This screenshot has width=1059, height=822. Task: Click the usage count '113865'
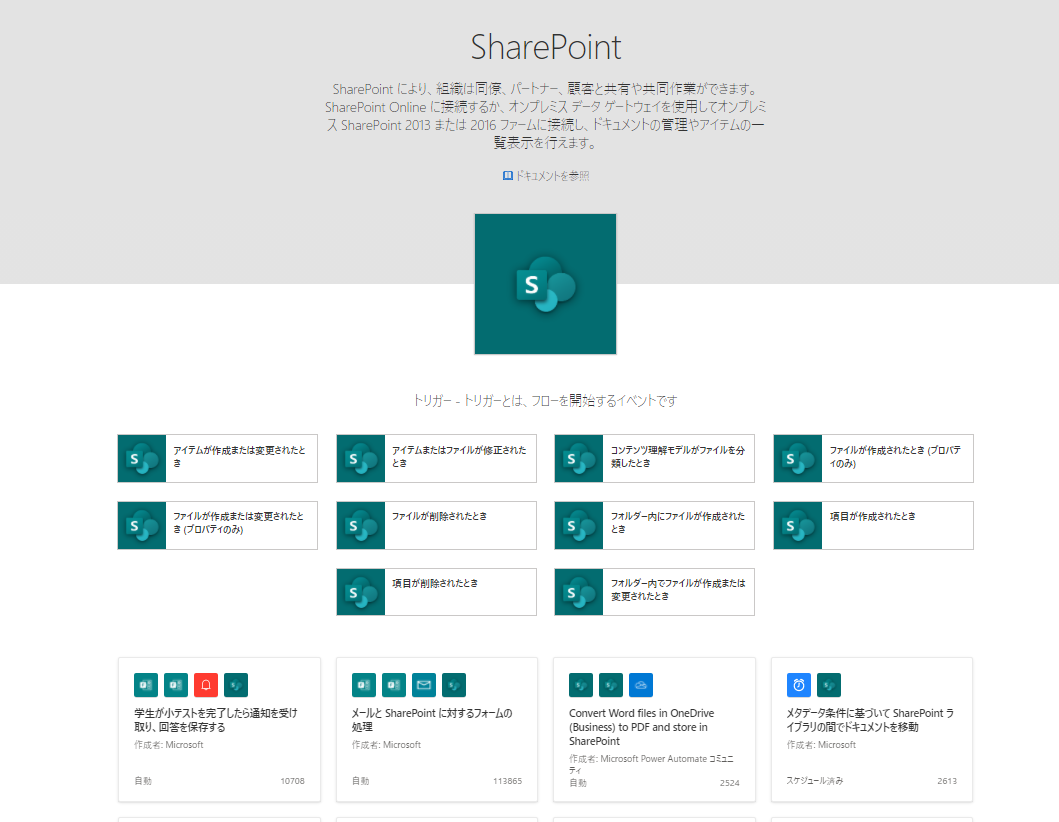coord(507,781)
